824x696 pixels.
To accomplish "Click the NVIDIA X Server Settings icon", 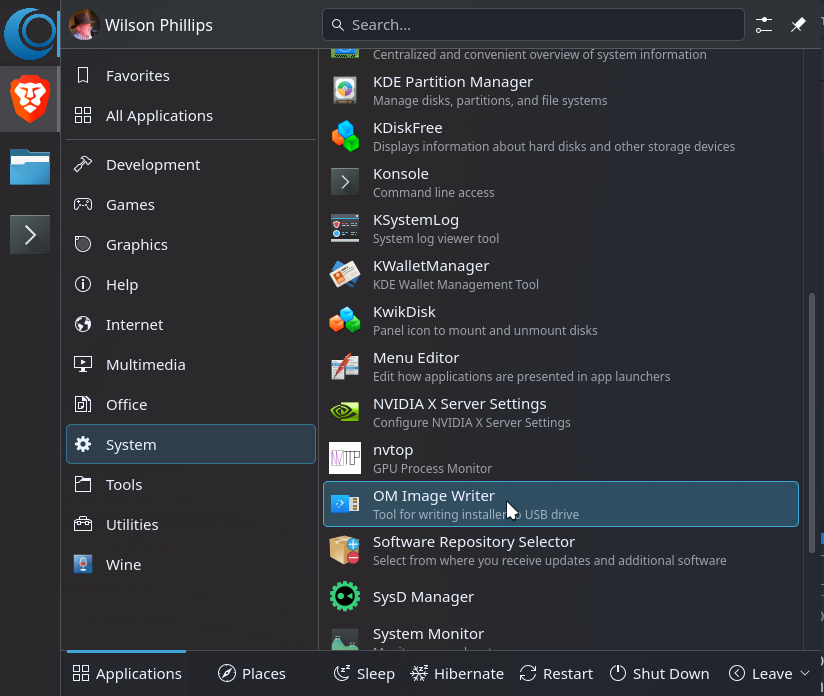I will point(345,412).
